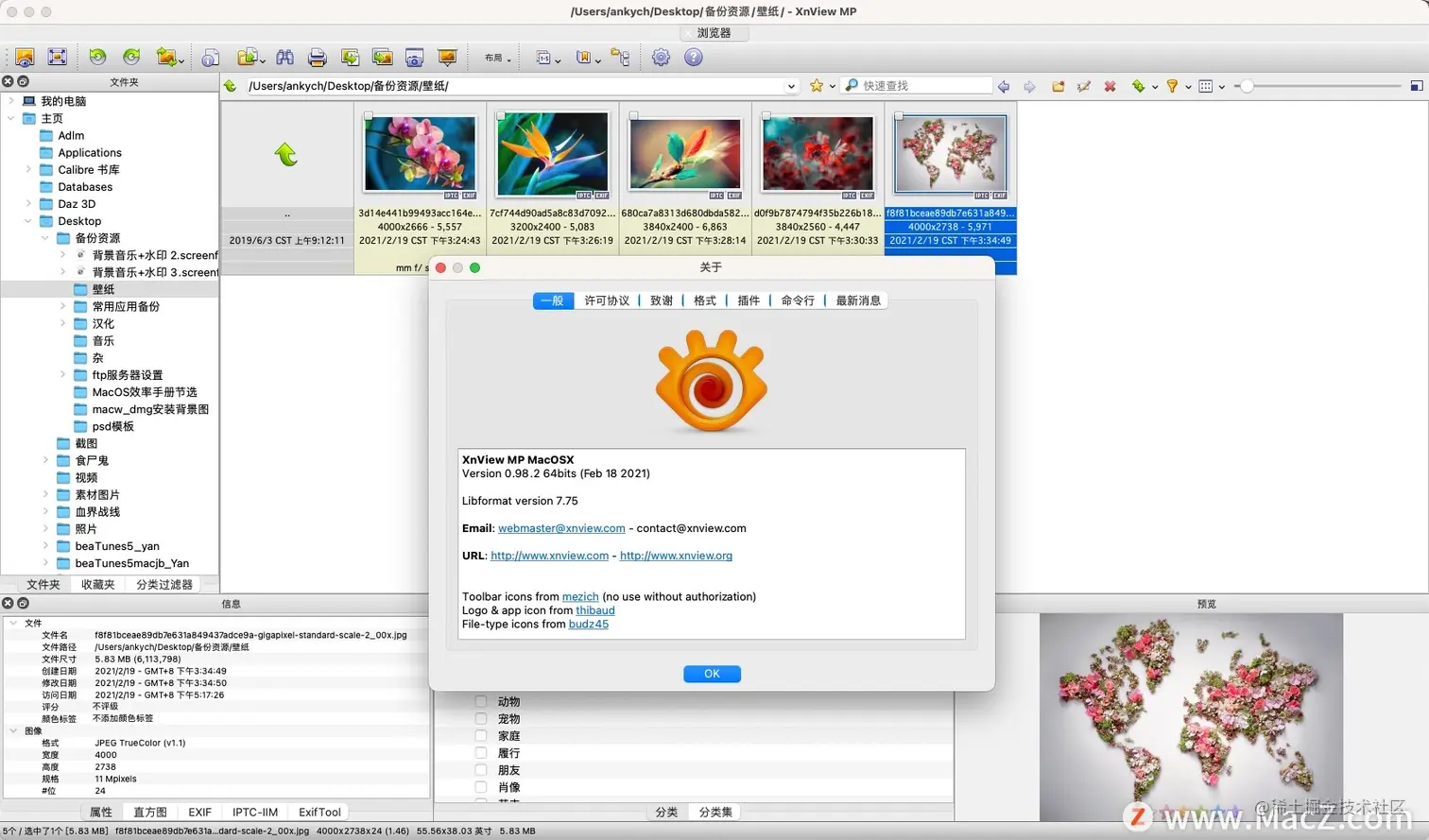
Task: Open the fullscreen view toolbar icon
Action: pos(58,58)
